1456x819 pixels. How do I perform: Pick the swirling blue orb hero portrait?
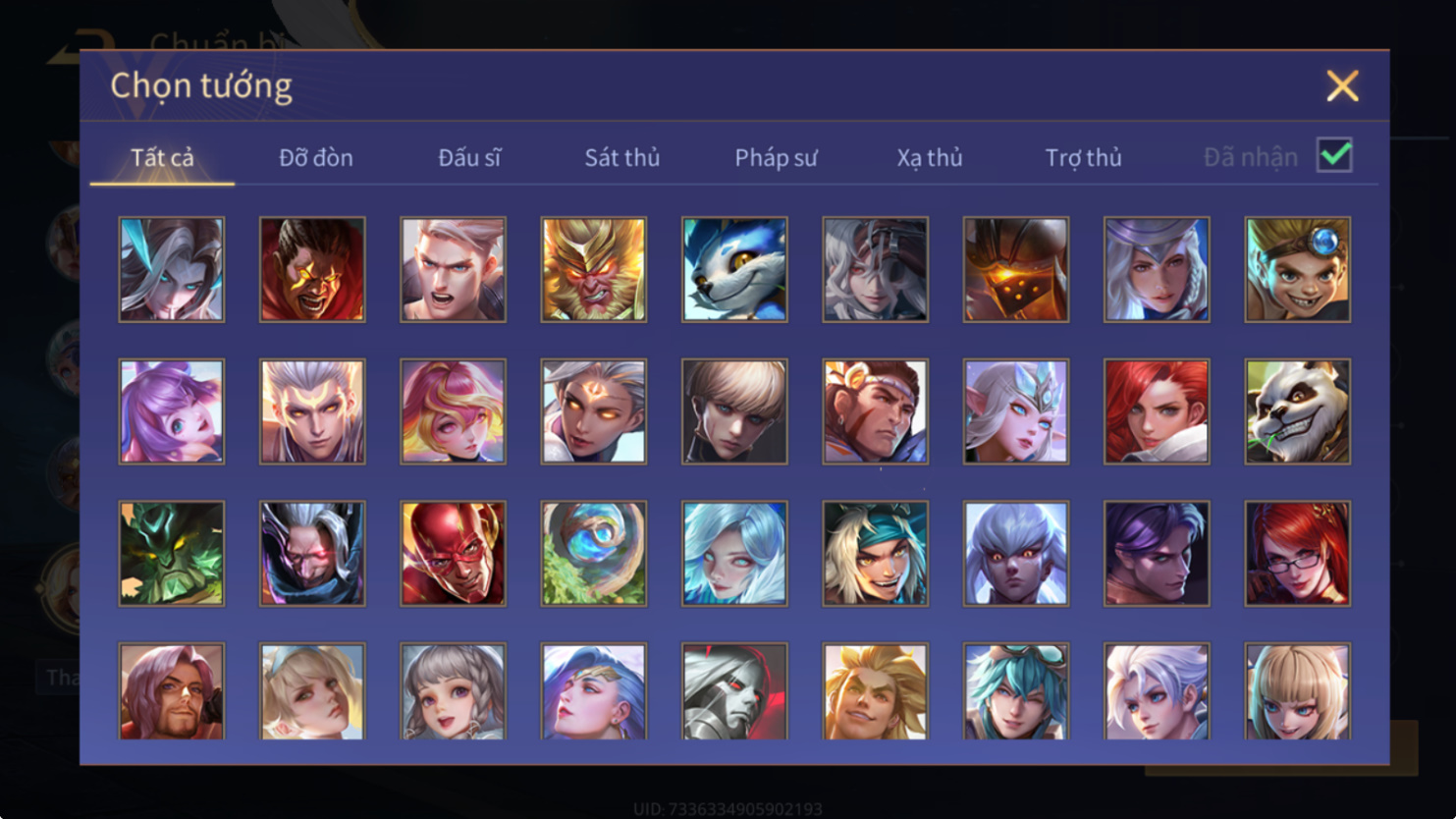tap(593, 553)
